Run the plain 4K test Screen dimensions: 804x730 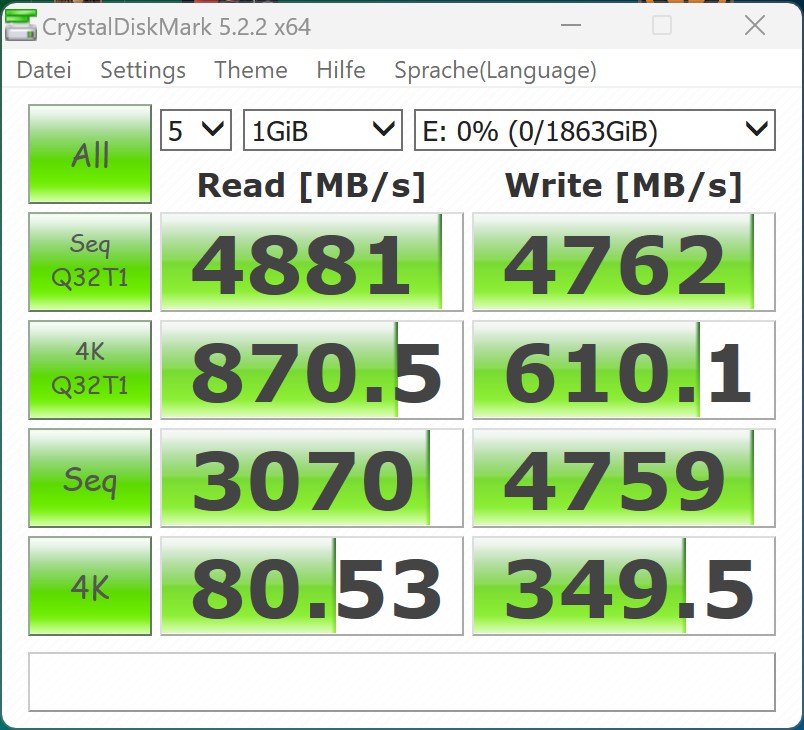[90, 586]
